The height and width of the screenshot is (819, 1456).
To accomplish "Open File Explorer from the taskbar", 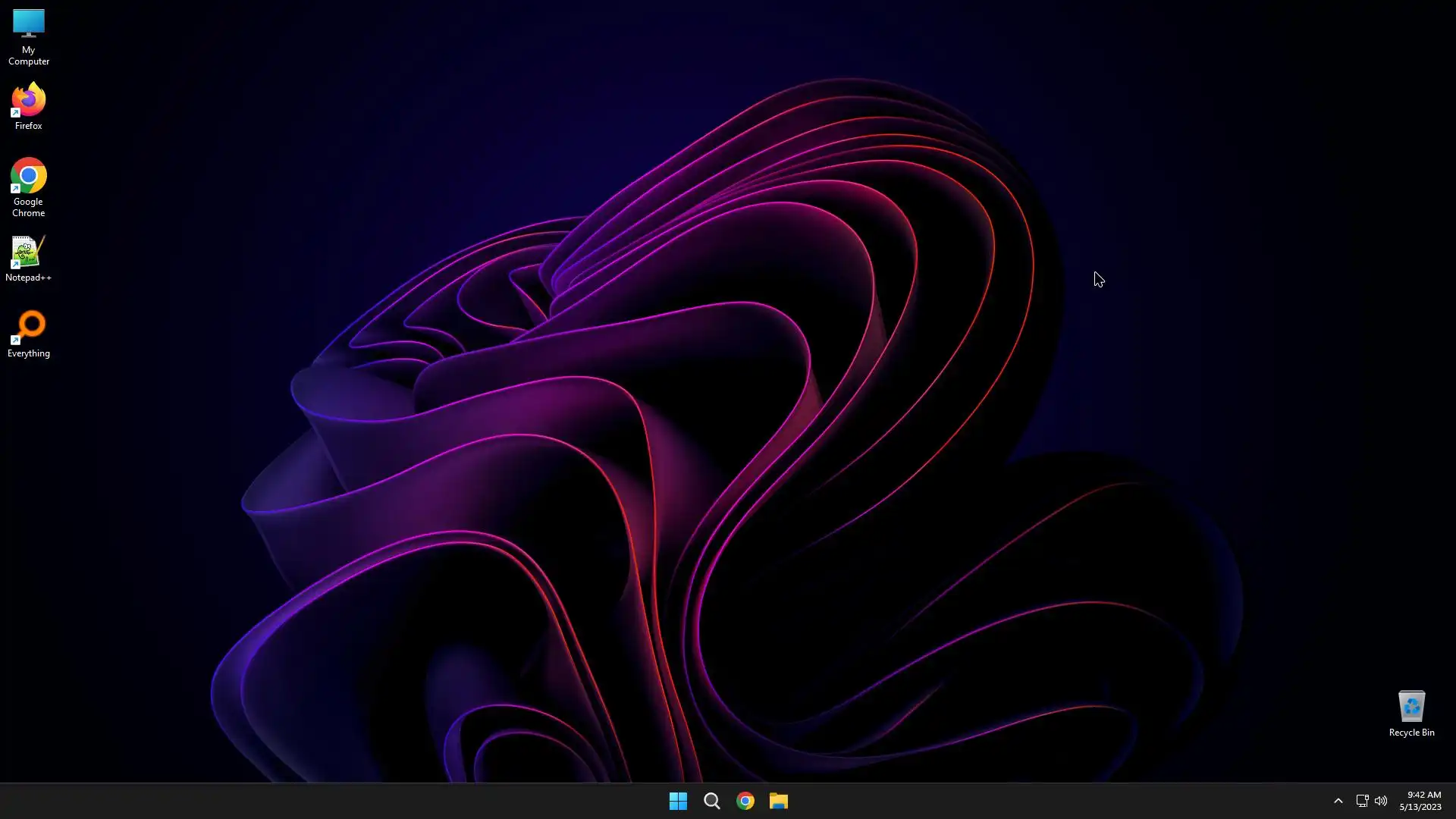I will point(779,801).
